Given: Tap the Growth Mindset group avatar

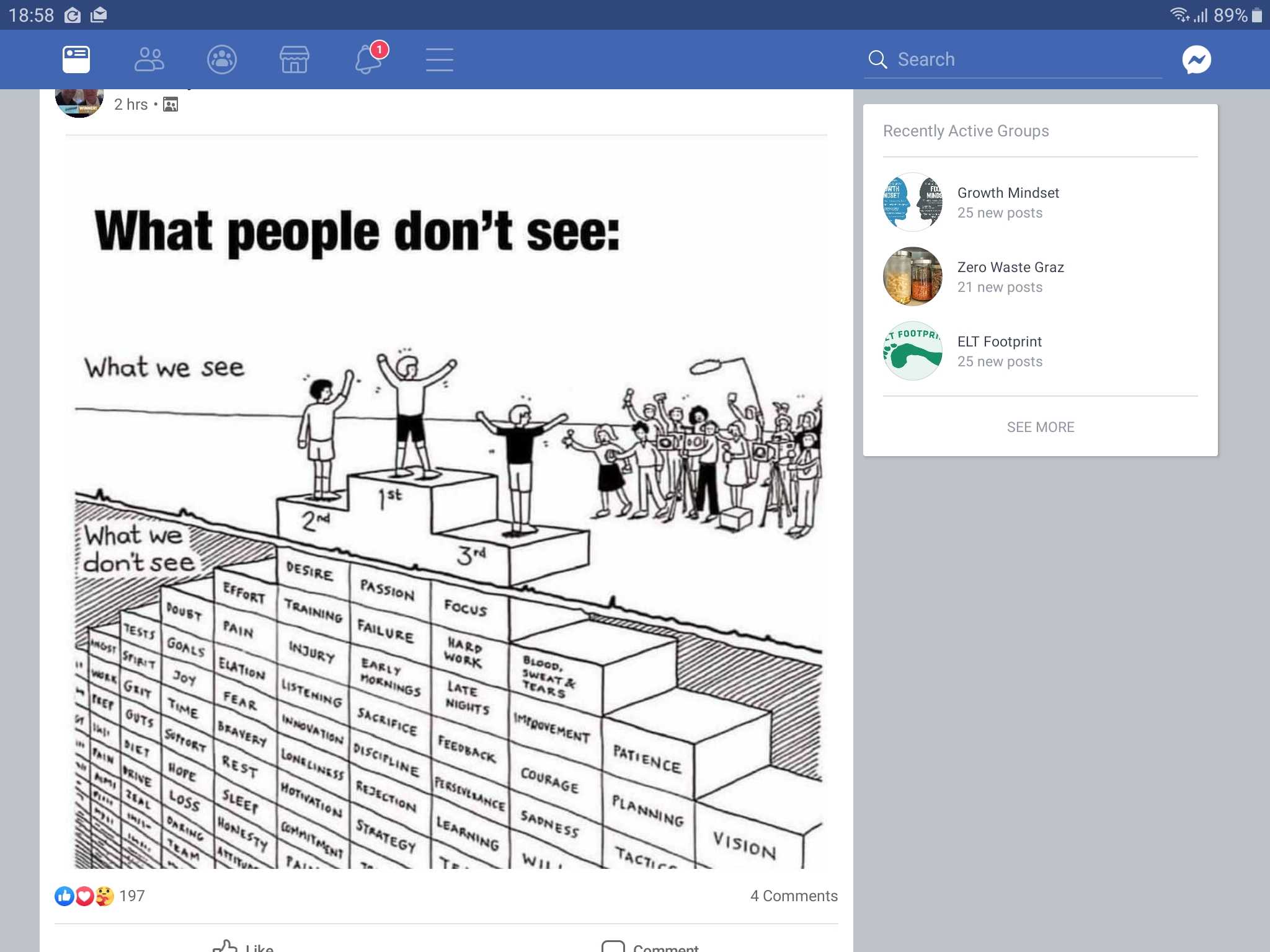Looking at the screenshot, I should tap(913, 202).
